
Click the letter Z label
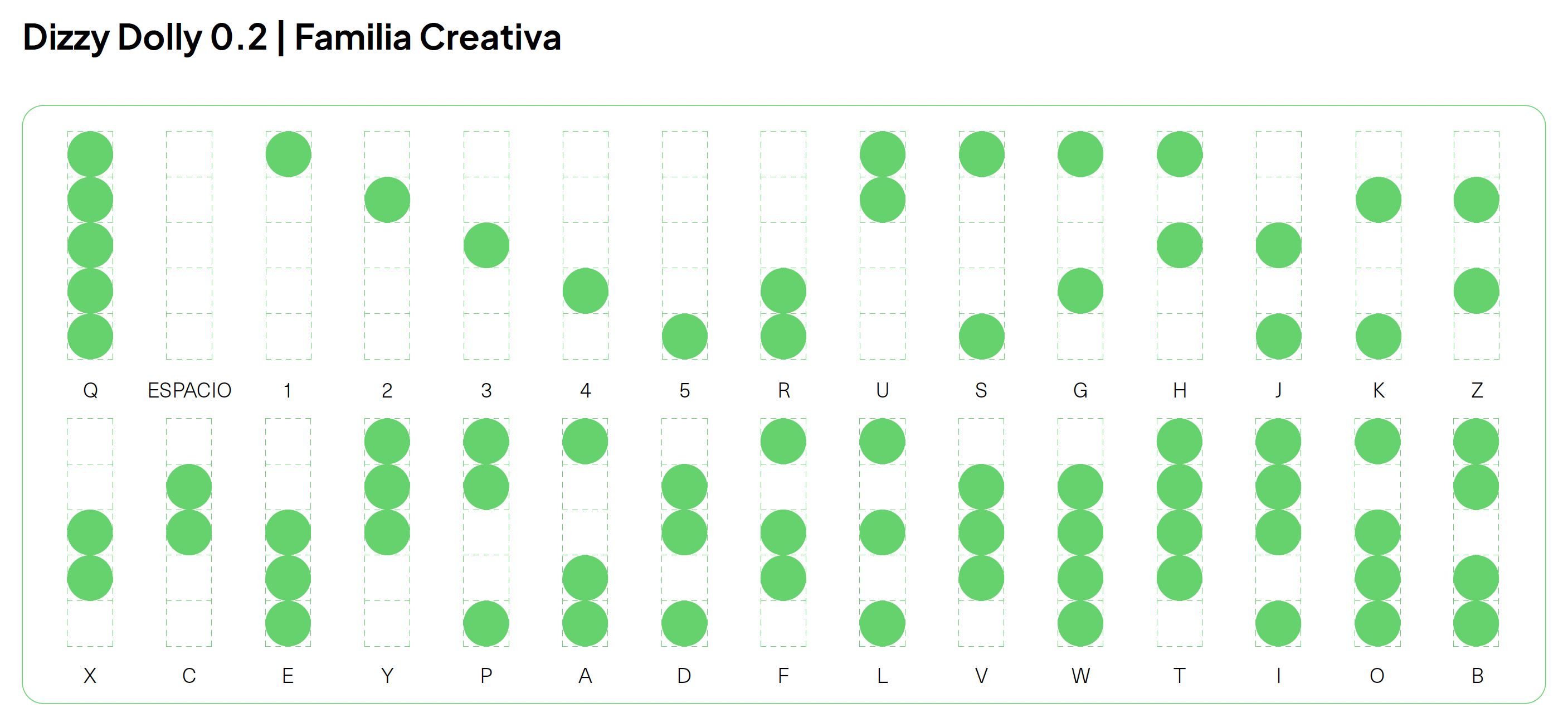click(1477, 390)
